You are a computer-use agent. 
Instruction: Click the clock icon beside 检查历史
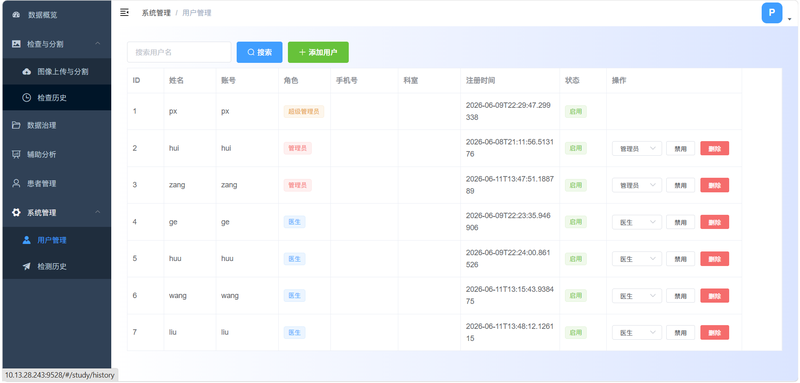(27, 97)
